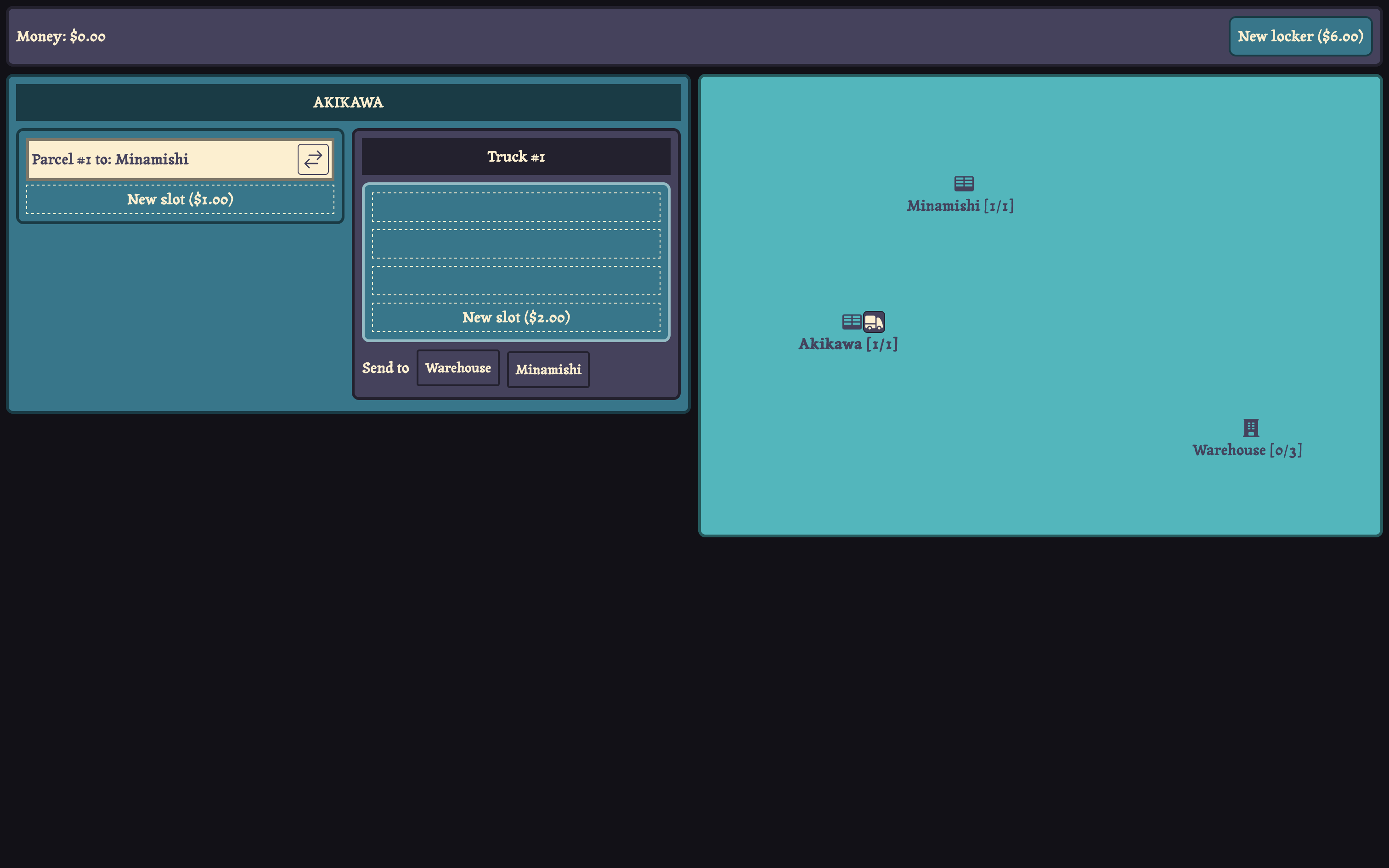1389x868 pixels.
Task: Buy a new locker slot for $1.00
Action: (180, 199)
